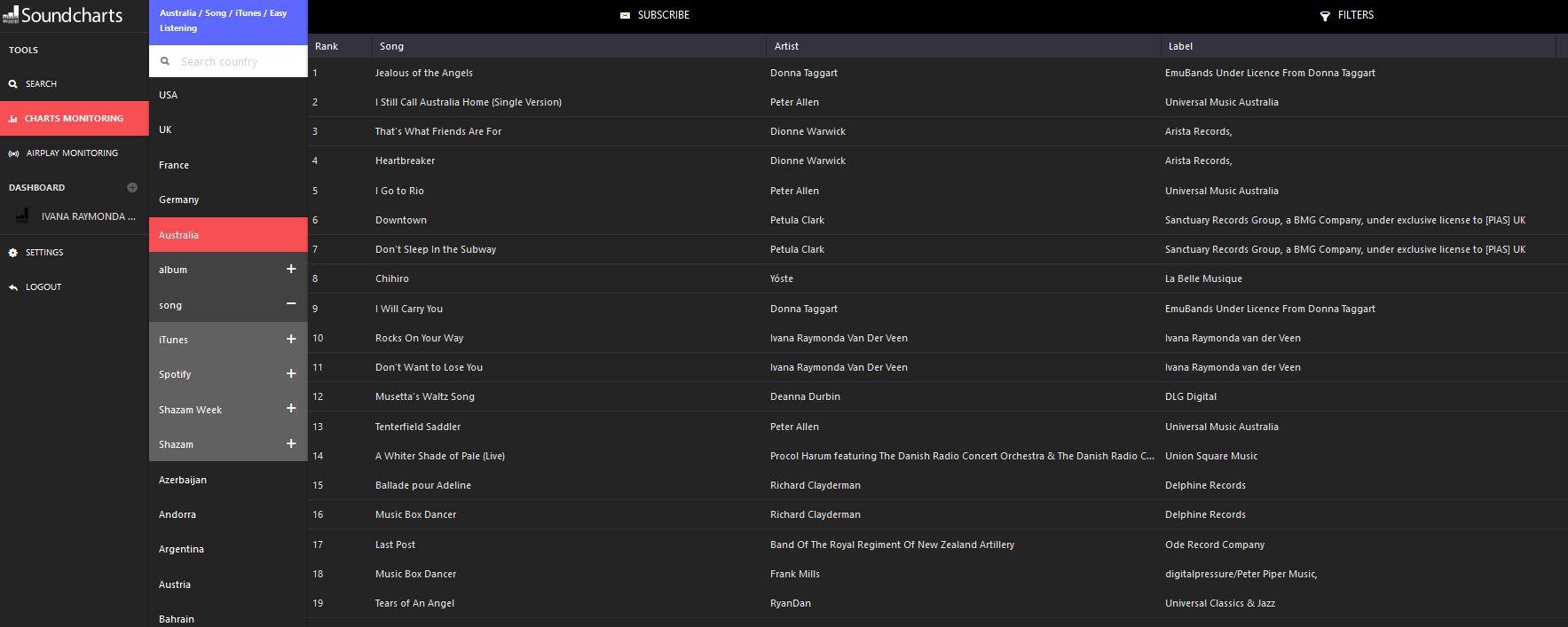Click the Australia / Song / iTunes breadcrumb
Image resolution: width=1568 pixels, height=627 pixels.
228,20
